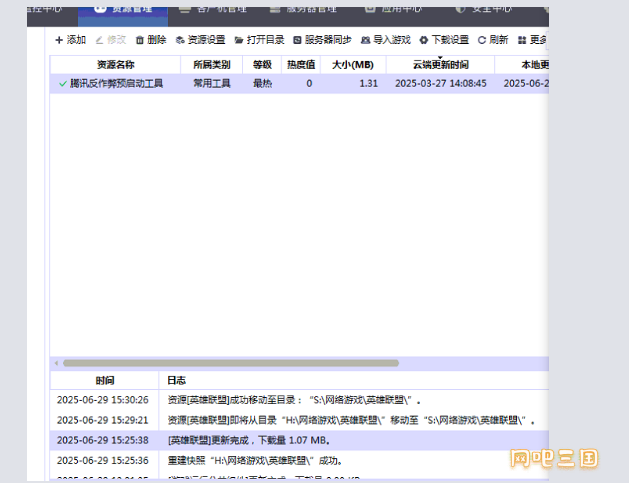This screenshot has height=483, width=629.
Task: Click 服务器同步 server sync button
Action: 322,40
